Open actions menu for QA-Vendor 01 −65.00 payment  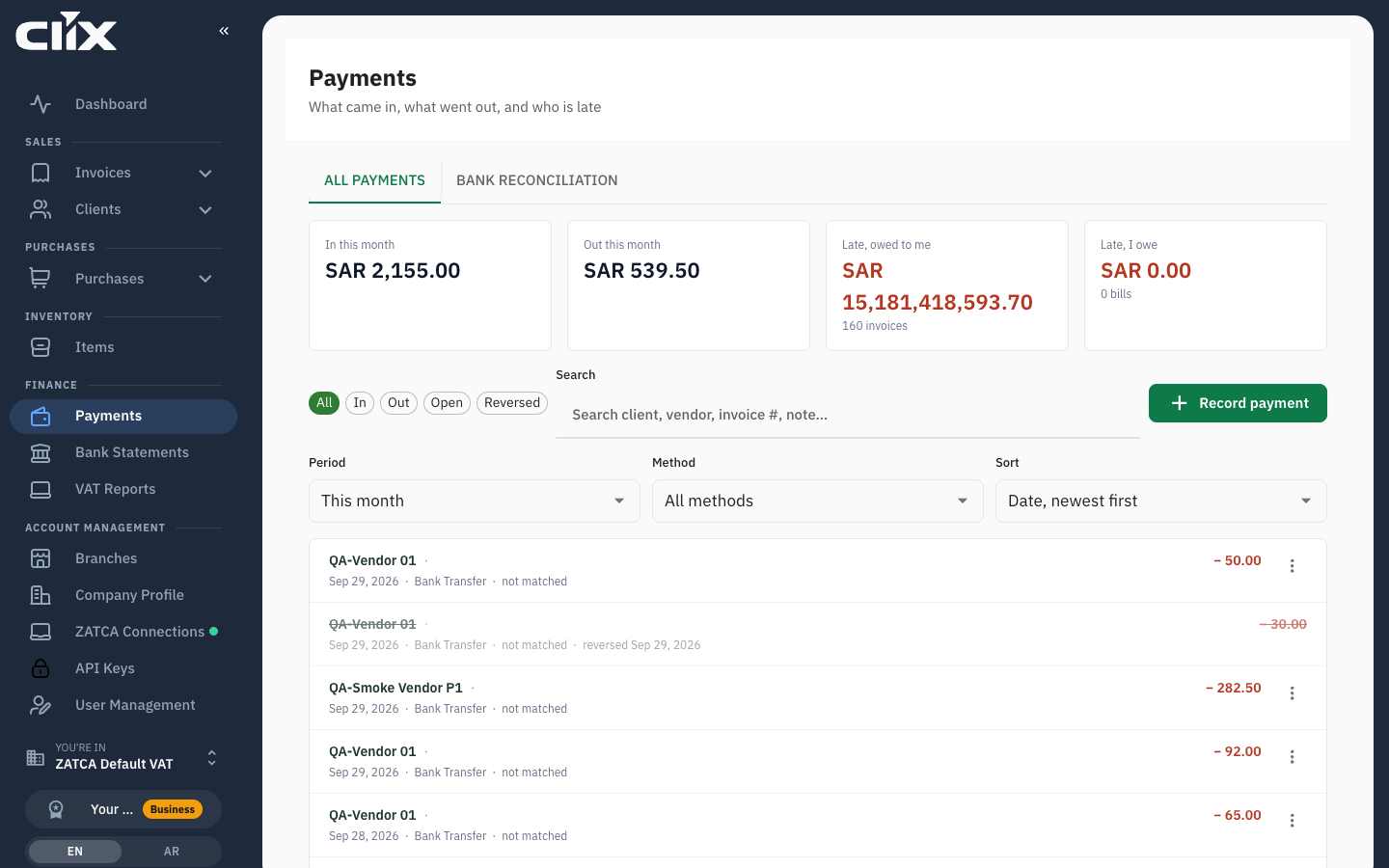click(x=1292, y=821)
